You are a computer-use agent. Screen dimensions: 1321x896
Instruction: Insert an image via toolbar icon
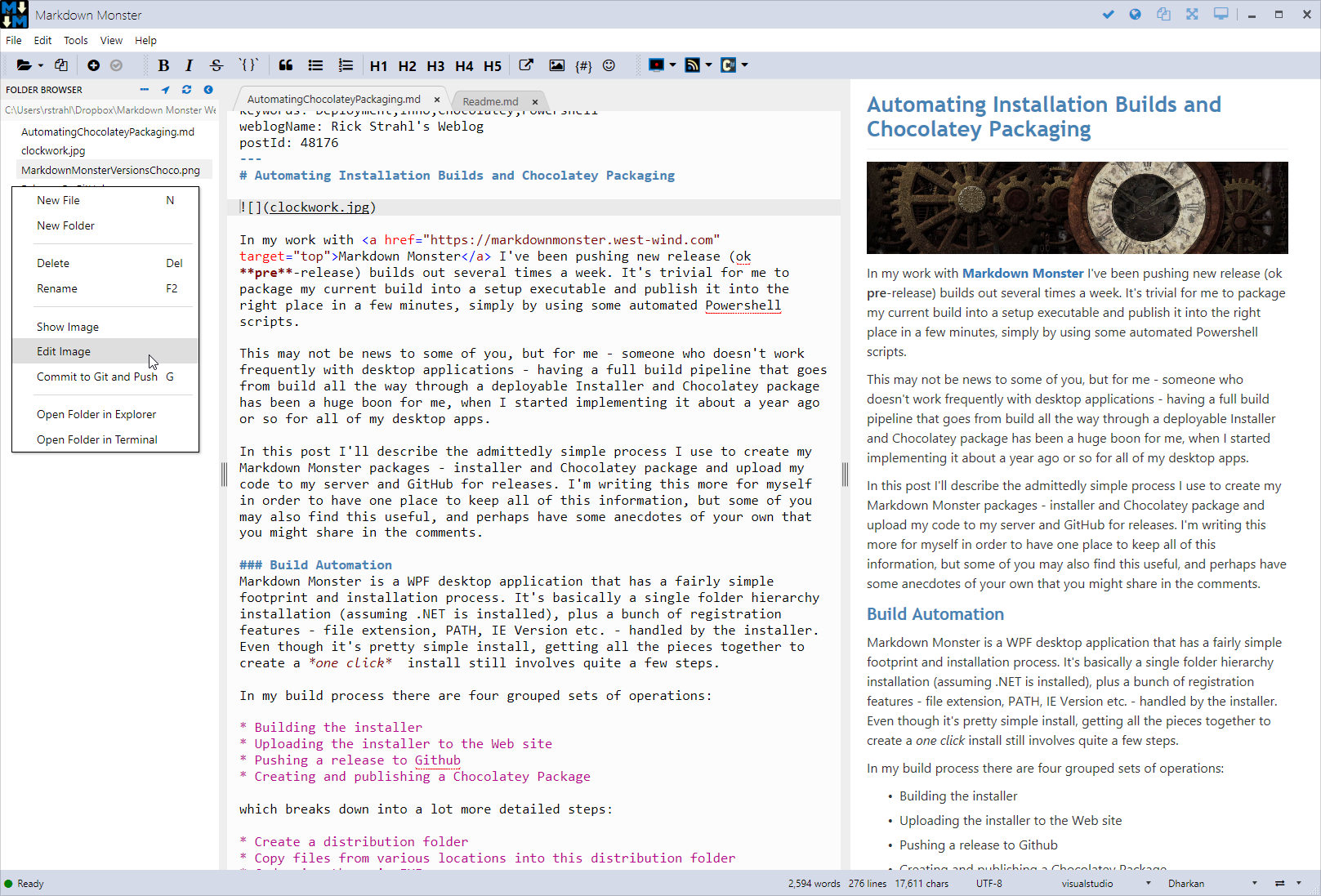click(556, 65)
